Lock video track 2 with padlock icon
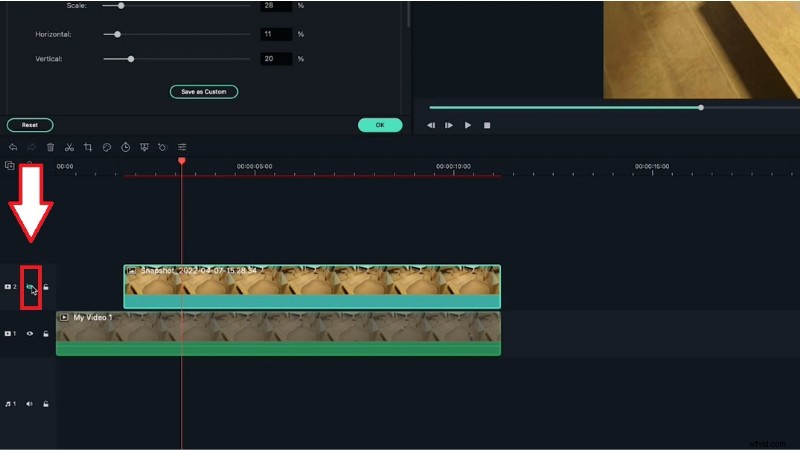 pos(46,287)
